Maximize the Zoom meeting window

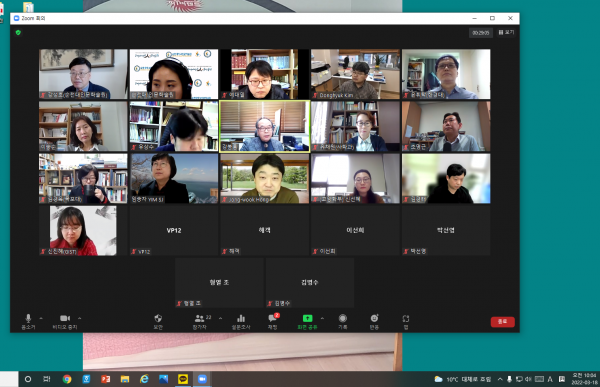click(x=492, y=18)
